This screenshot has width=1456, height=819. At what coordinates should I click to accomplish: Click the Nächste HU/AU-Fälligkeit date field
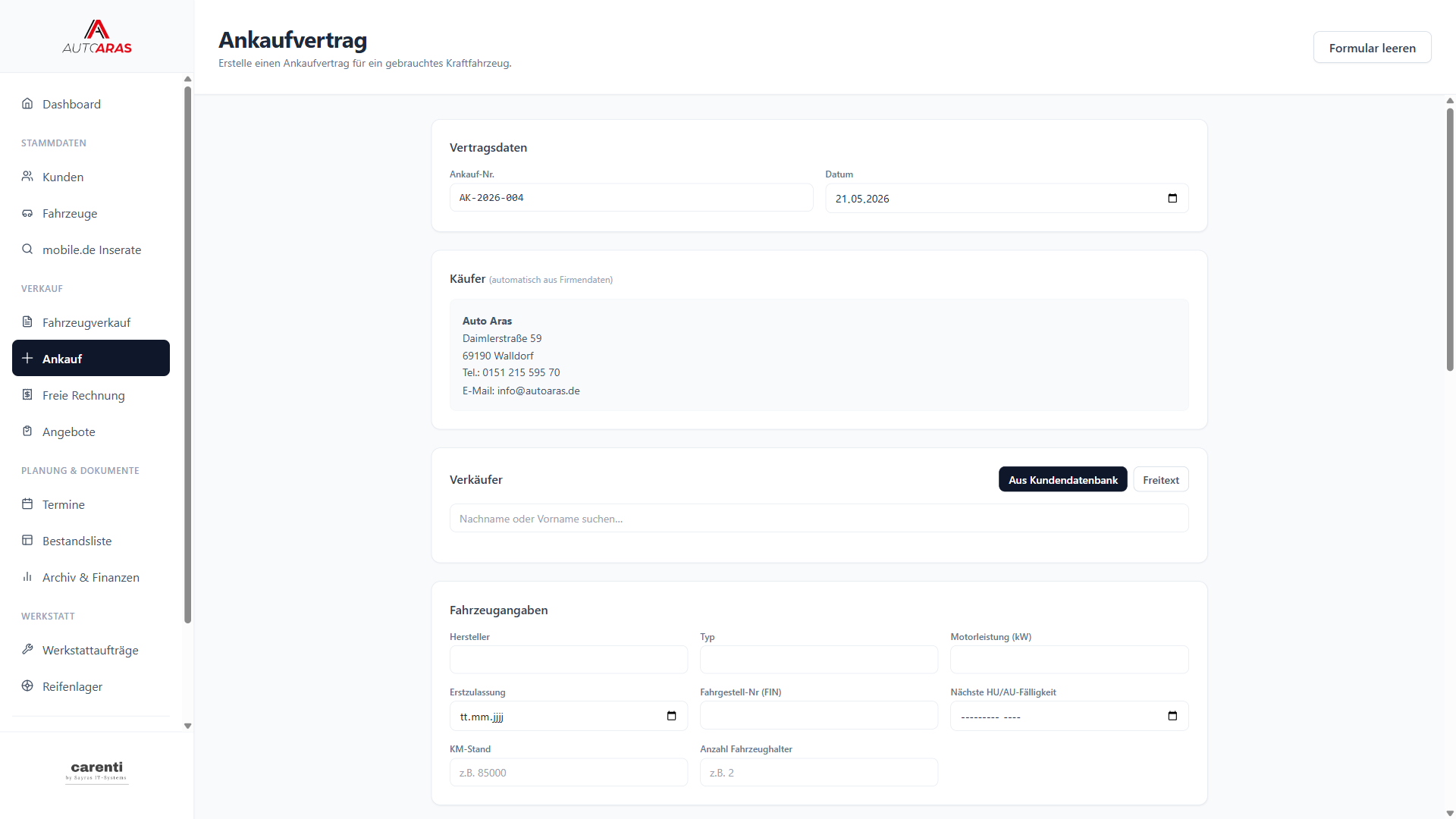(1069, 716)
